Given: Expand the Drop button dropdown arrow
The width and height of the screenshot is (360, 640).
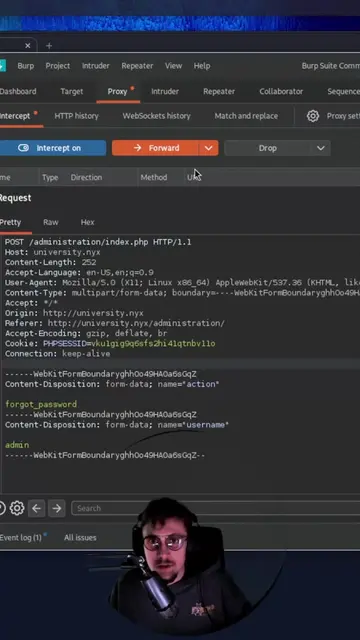Looking at the screenshot, I should click(321, 148).
